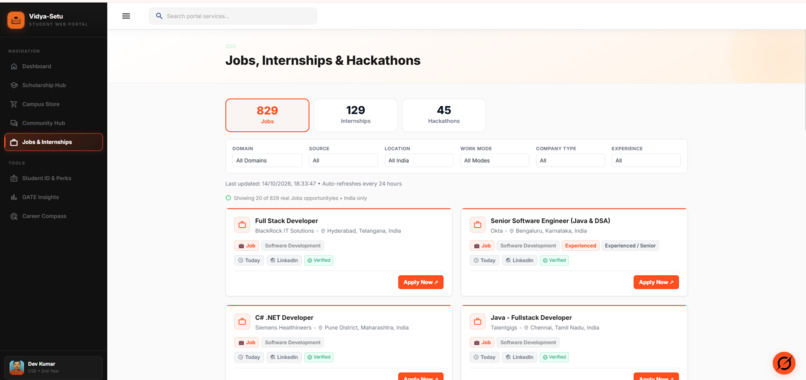Click Software Development tag on Full Stack card
The width and height of the screenshot is (806, 380).
coord(292,246)
